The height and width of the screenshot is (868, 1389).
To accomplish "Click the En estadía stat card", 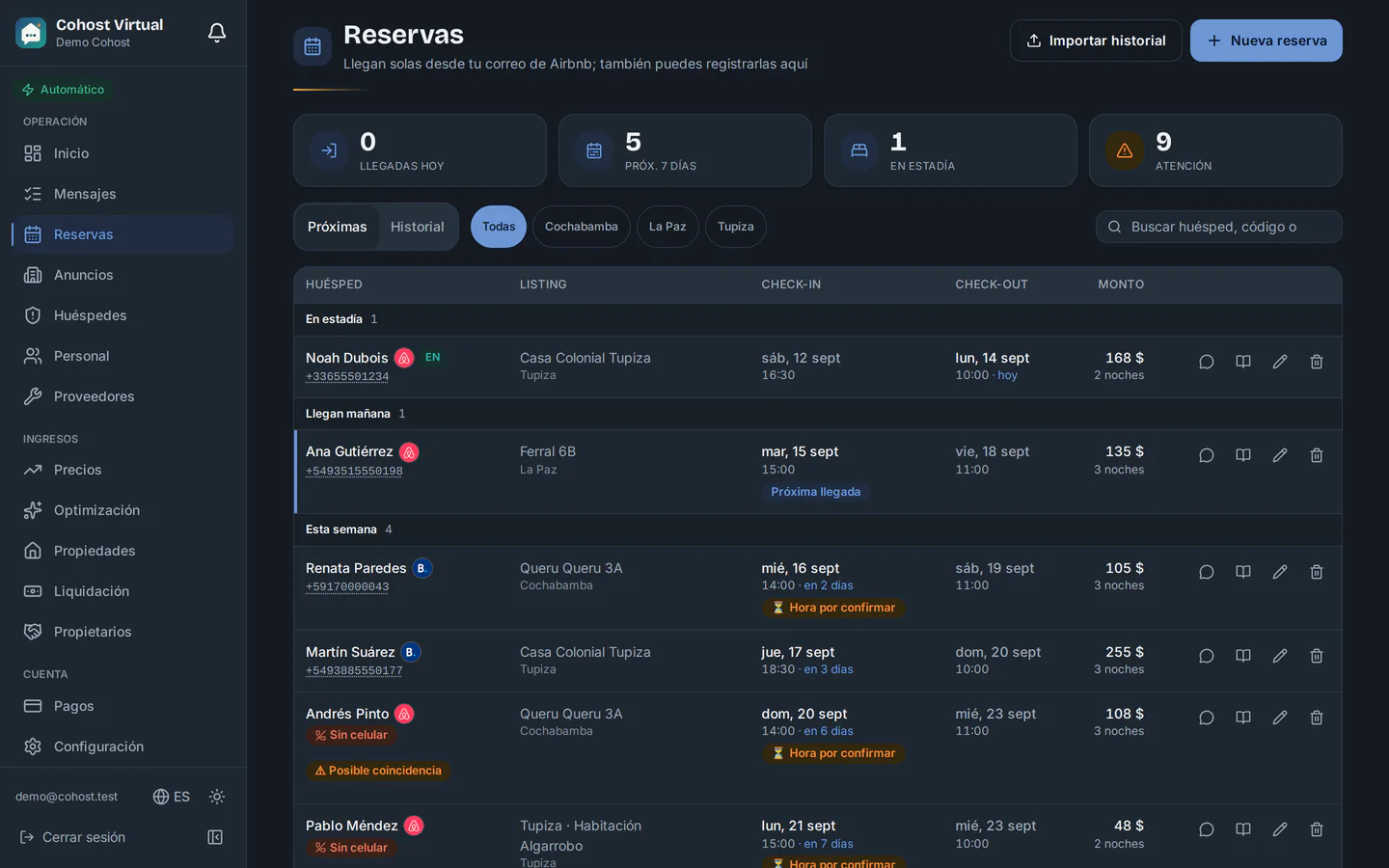I will [x=950, y=150].
